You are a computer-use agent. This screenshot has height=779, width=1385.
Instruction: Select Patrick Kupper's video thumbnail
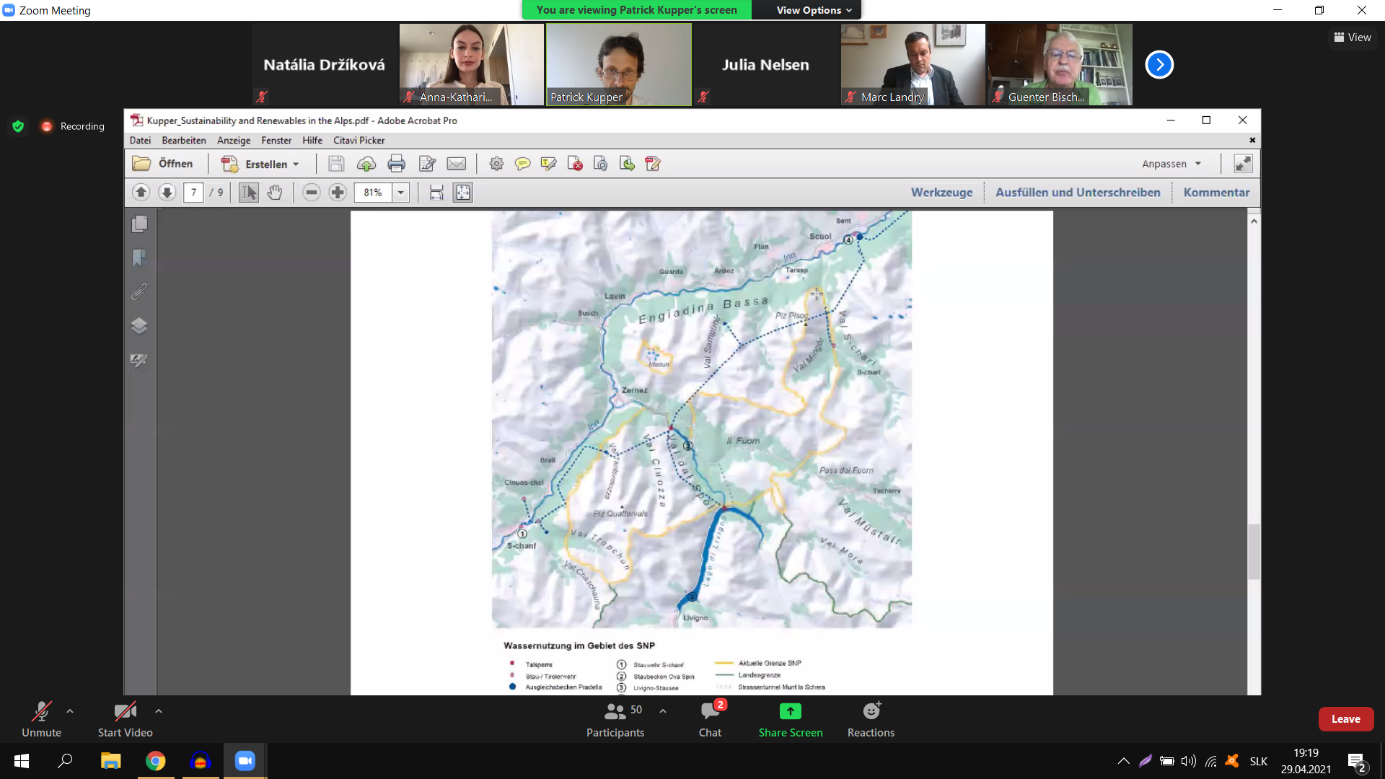(x=618, y=64)
